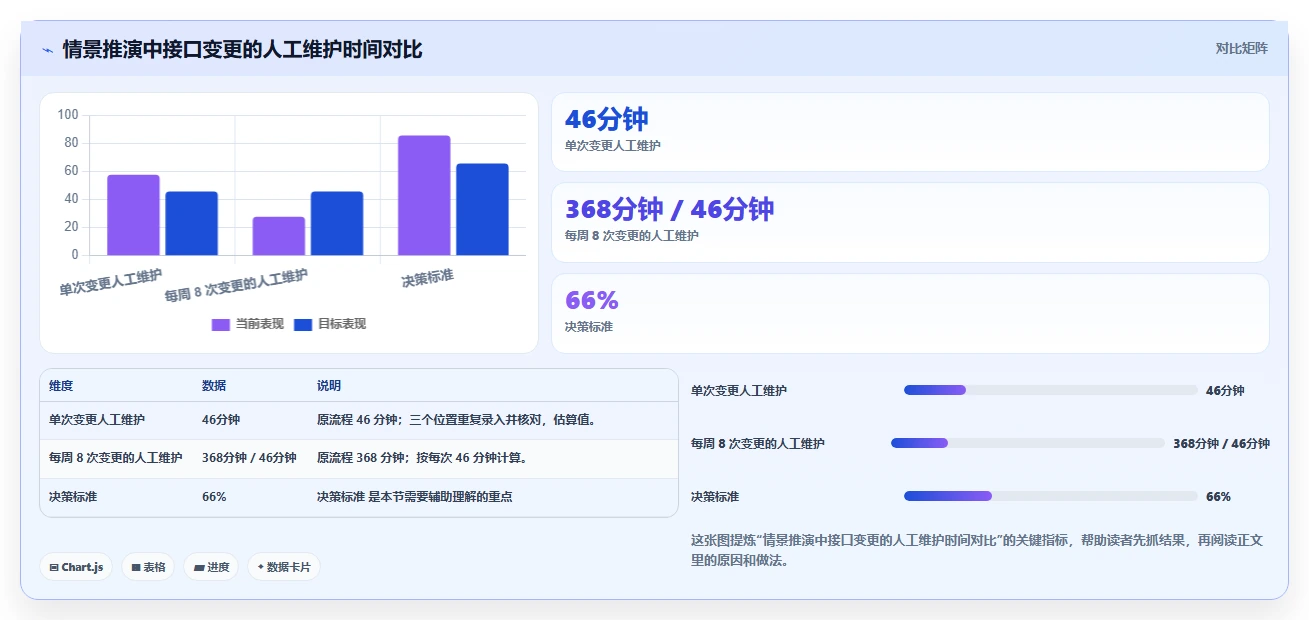Click the panel title 情景推演中接口变更
This screenshot has height=620, width=1309.
point(242,49)
